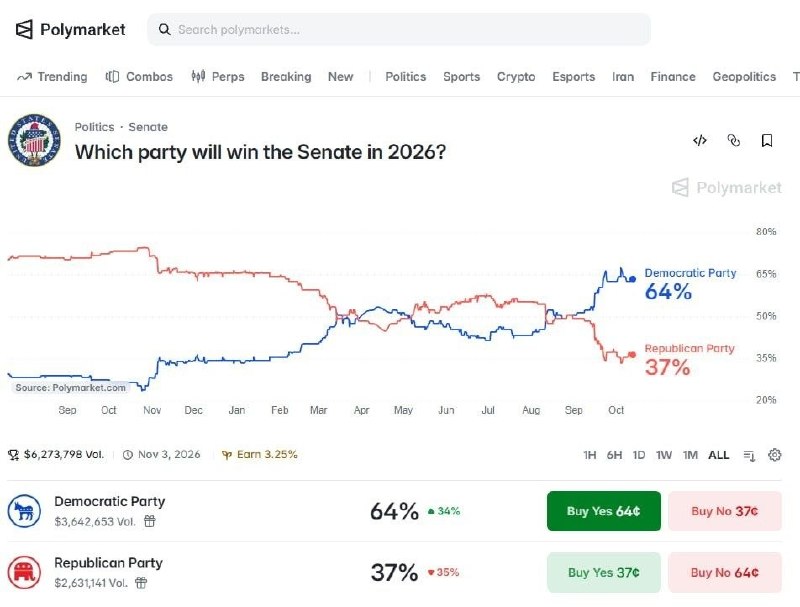Screen dimensions: 800x607
Task: Switch chart range to ALL
Action: click(718, 455)
